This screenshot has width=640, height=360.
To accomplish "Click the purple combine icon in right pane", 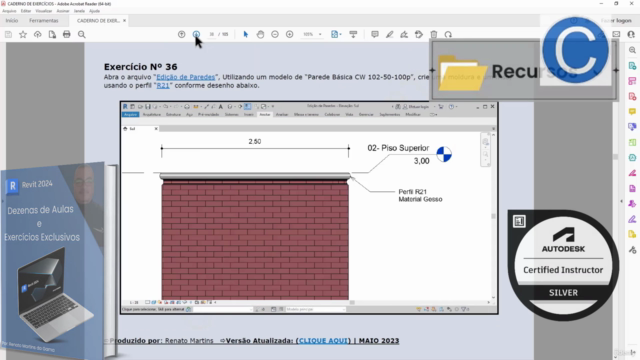I will [632, 127].
